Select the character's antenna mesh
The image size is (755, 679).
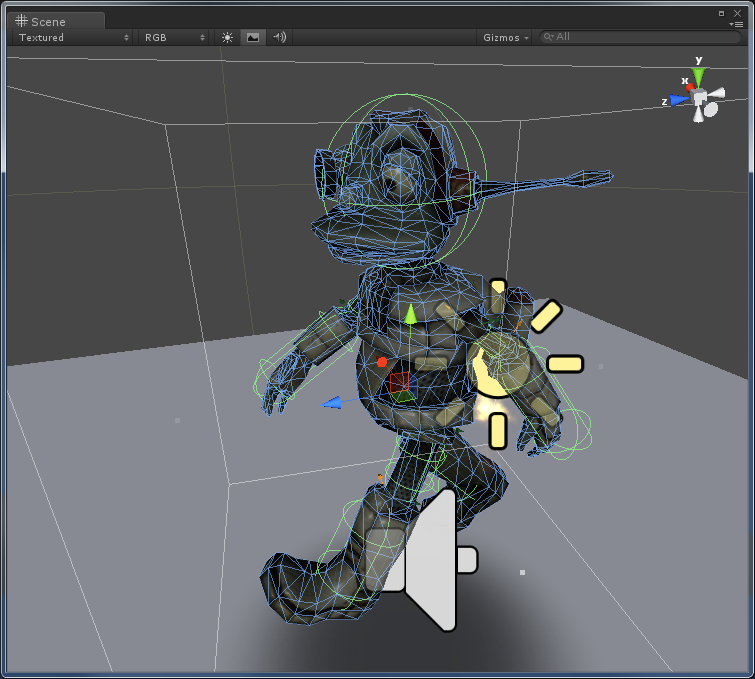point(546,183)
